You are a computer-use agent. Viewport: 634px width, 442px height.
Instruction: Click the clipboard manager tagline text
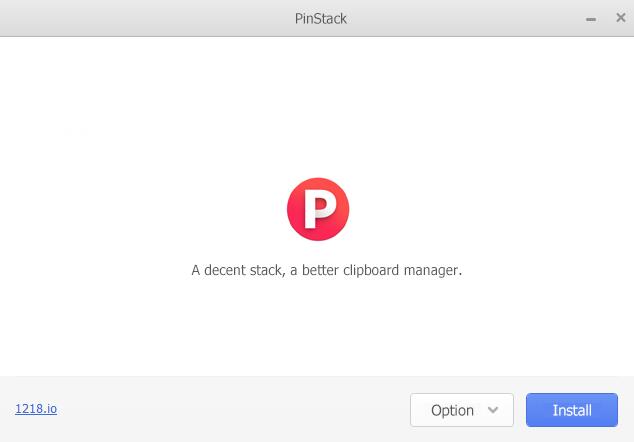326,270
